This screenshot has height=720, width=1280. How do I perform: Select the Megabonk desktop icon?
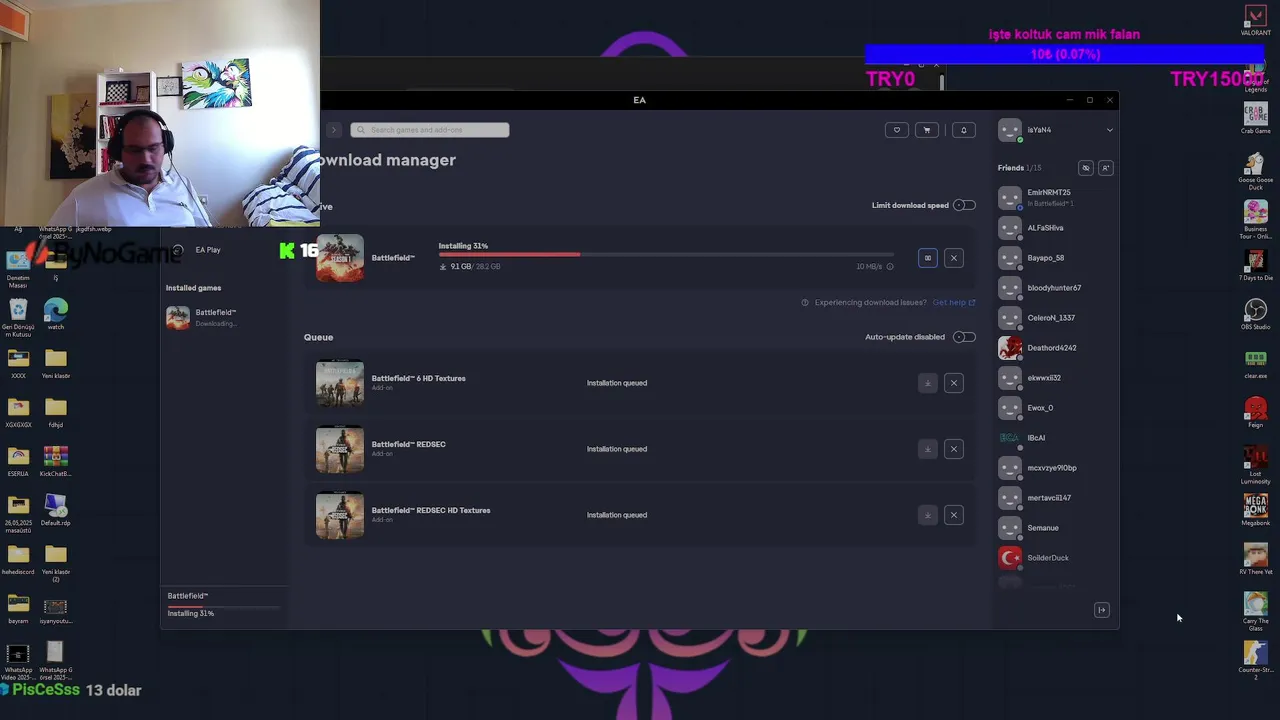coord(1255,509)
